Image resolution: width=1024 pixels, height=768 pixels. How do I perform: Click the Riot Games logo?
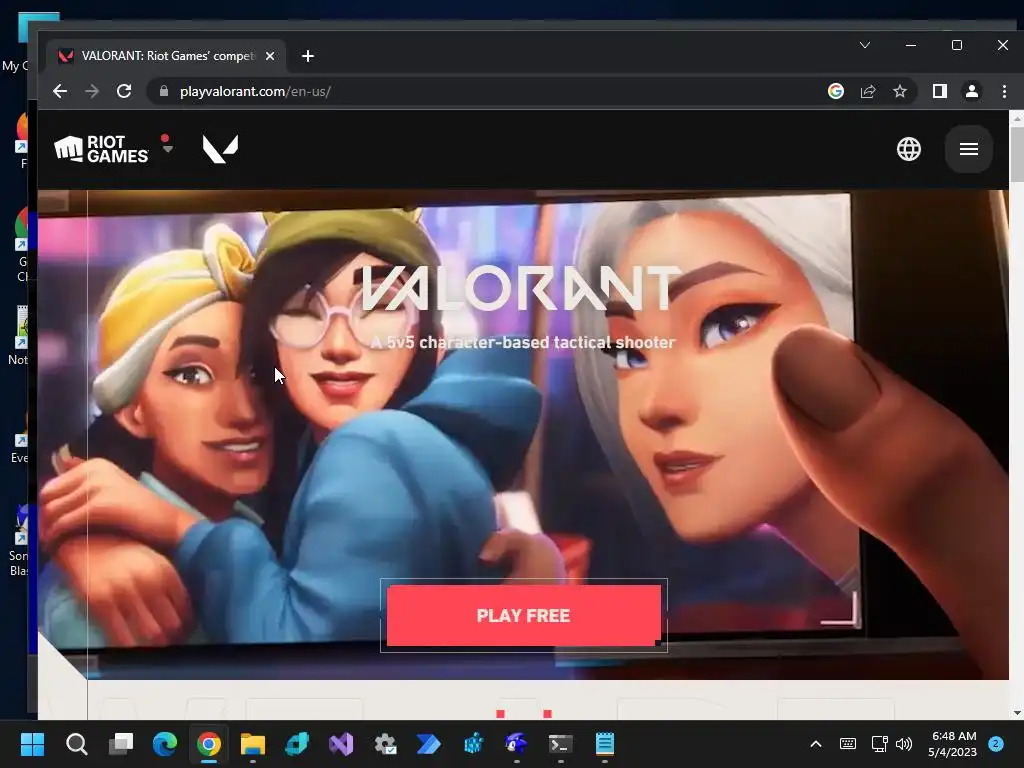101,149
